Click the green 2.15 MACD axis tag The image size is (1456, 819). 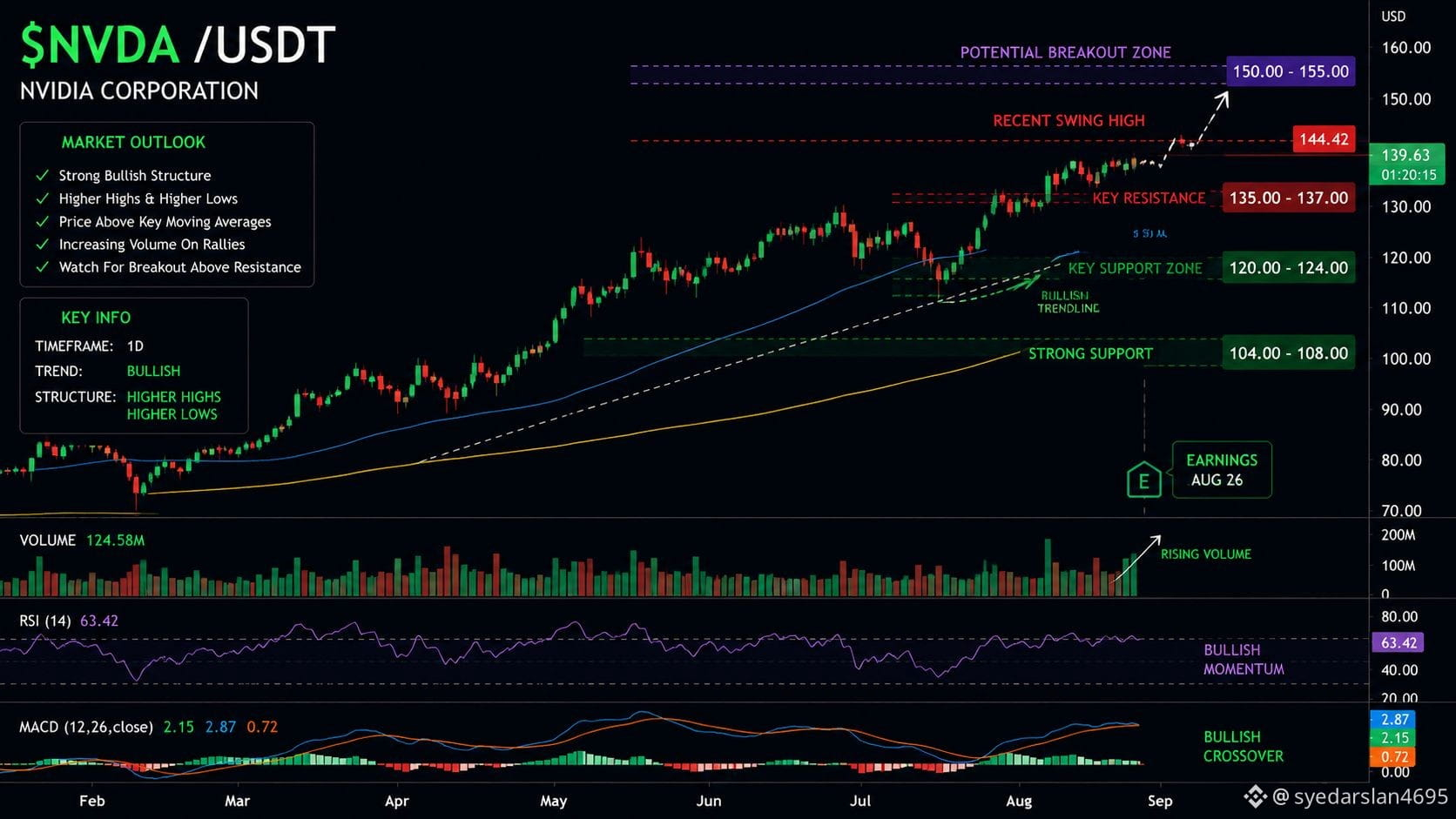pyautogui.click(x=1393, y=738)
